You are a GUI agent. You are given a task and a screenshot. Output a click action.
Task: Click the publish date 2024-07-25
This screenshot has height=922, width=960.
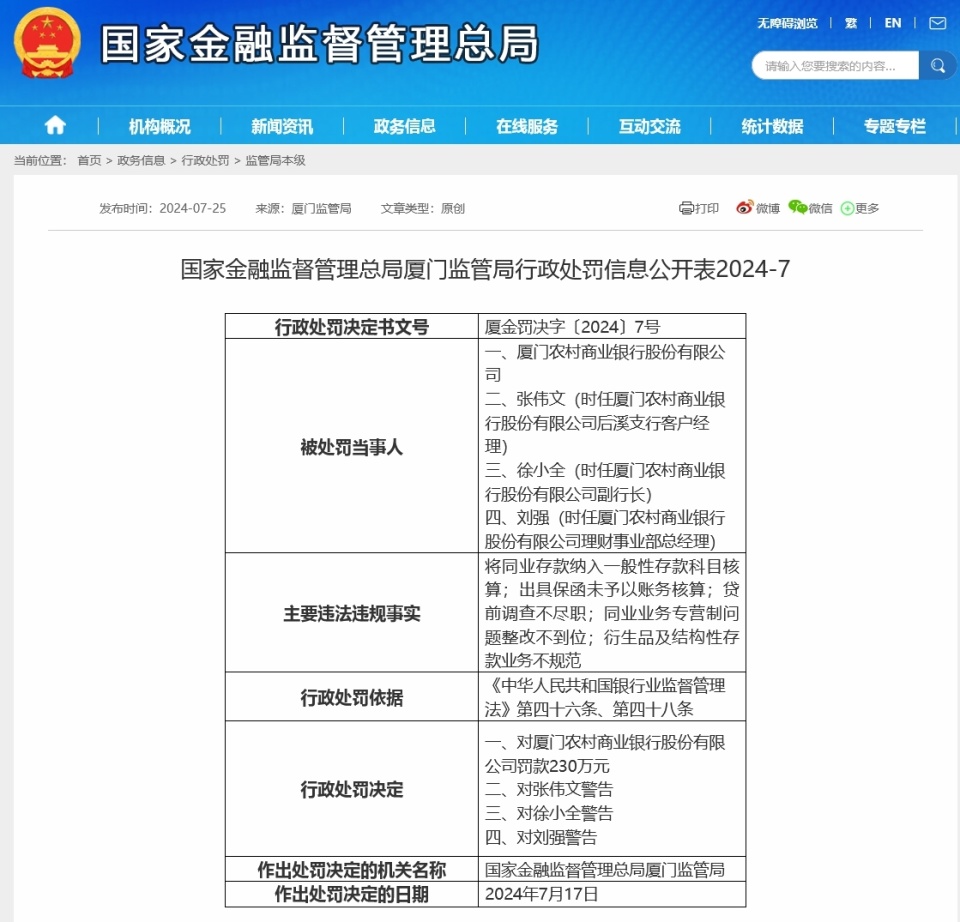tap(192, 208)
